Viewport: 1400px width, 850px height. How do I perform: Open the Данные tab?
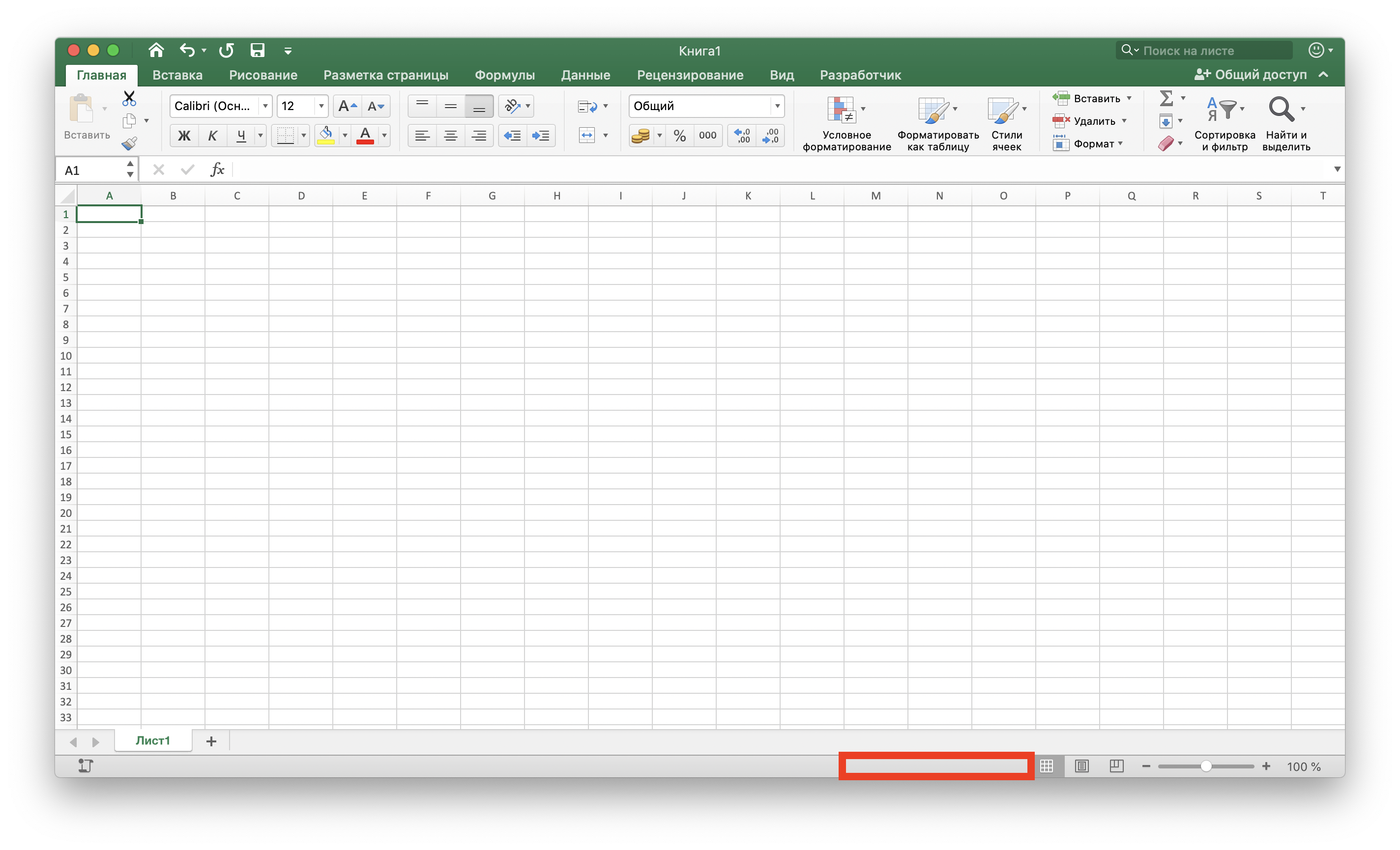coord(586,75)
